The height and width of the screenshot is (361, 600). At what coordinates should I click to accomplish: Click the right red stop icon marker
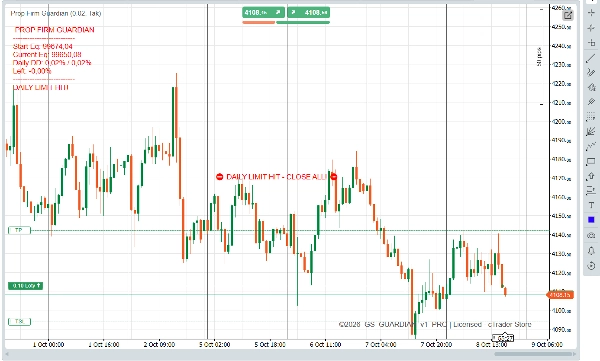[333, 176]
